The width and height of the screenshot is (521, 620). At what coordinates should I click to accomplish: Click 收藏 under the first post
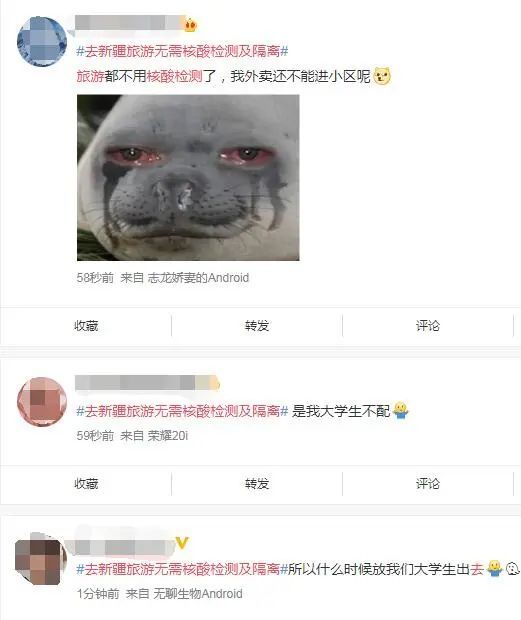click(86, 326)
